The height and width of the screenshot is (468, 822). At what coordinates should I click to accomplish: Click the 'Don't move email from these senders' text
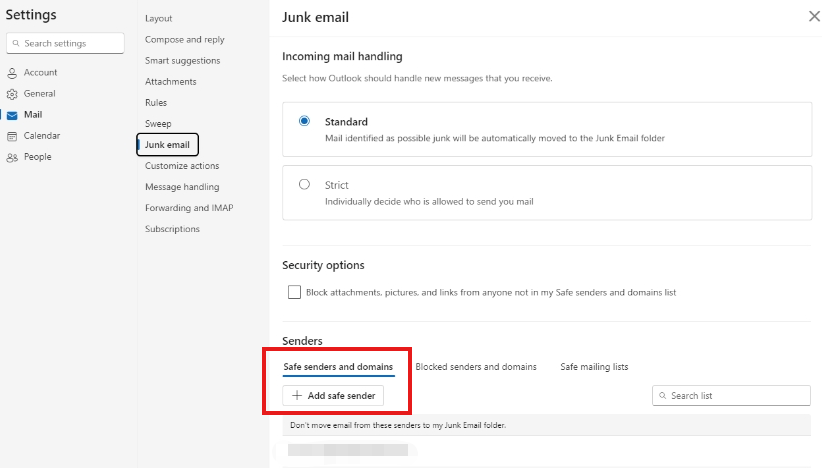pos(398,425)
